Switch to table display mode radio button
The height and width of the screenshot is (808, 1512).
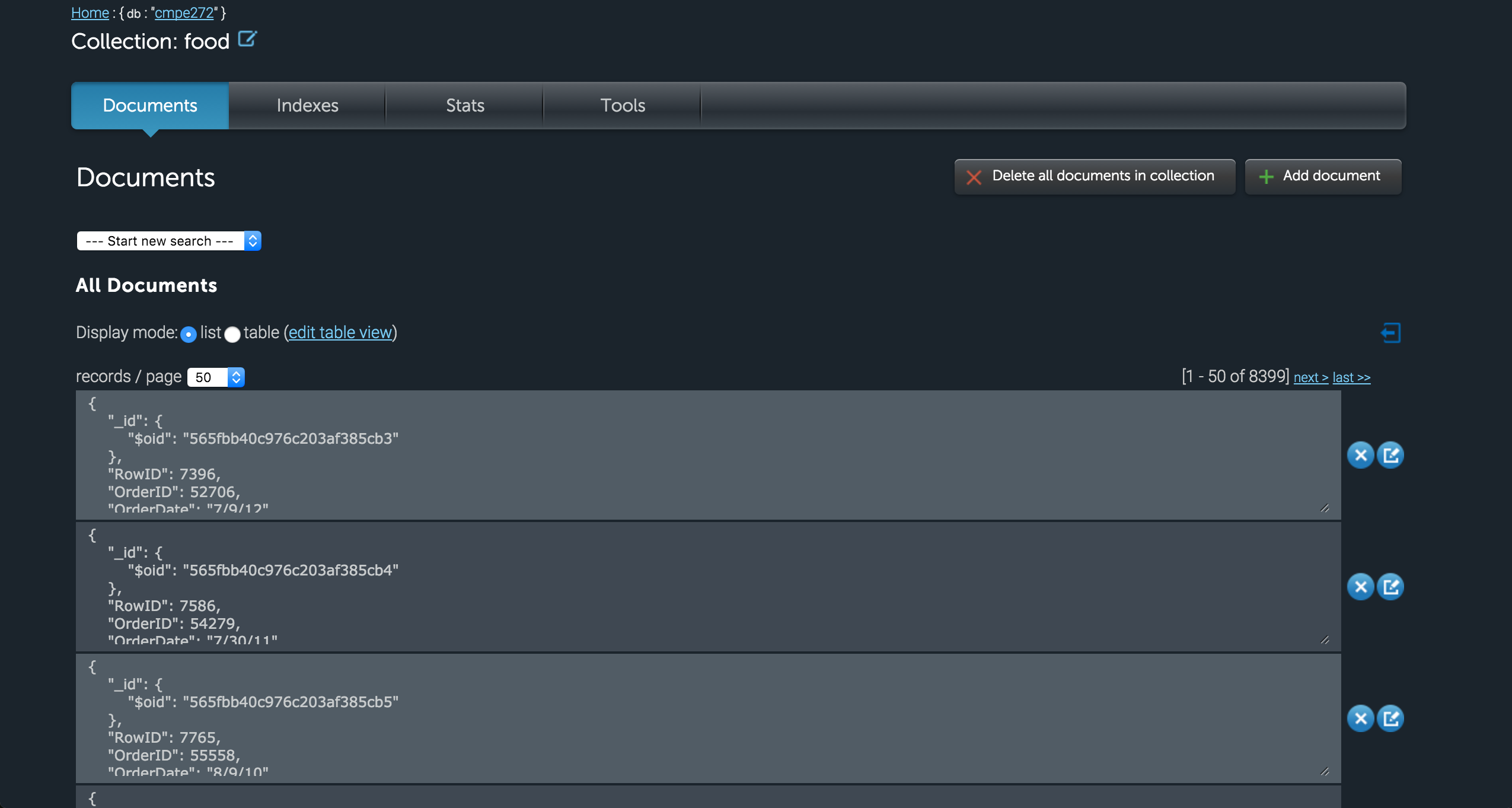tap(232, 335)
